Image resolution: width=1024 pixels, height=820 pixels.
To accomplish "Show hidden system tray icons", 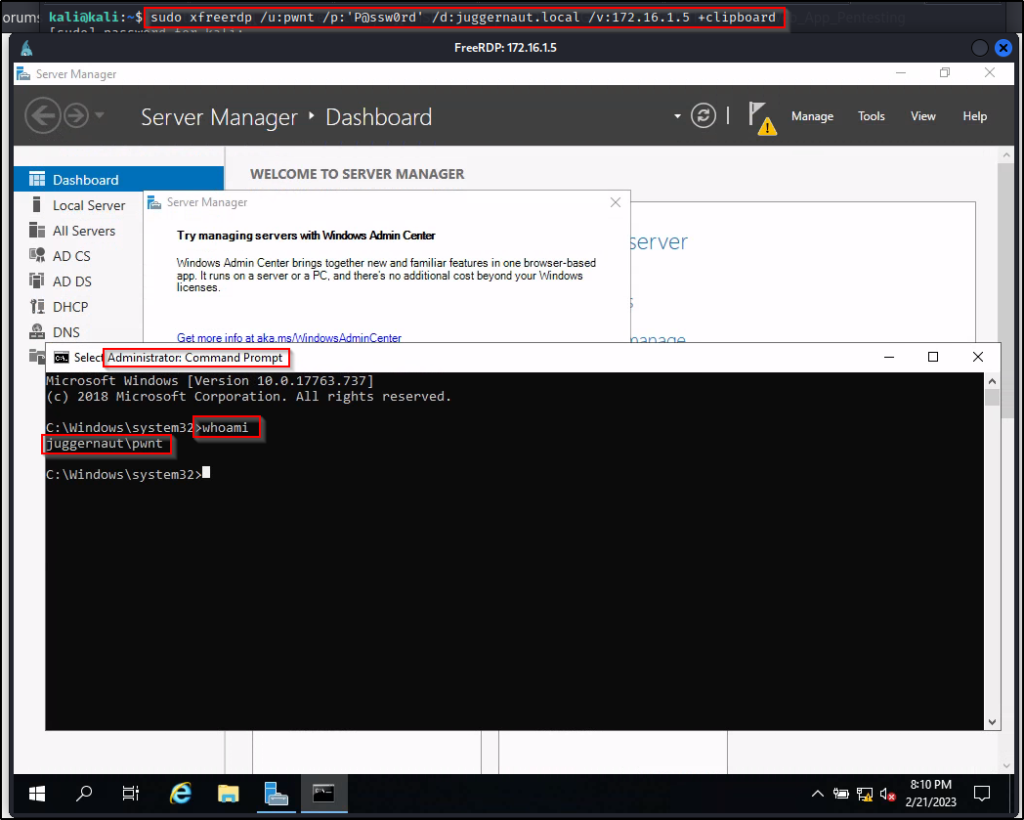I will [817, 795].
